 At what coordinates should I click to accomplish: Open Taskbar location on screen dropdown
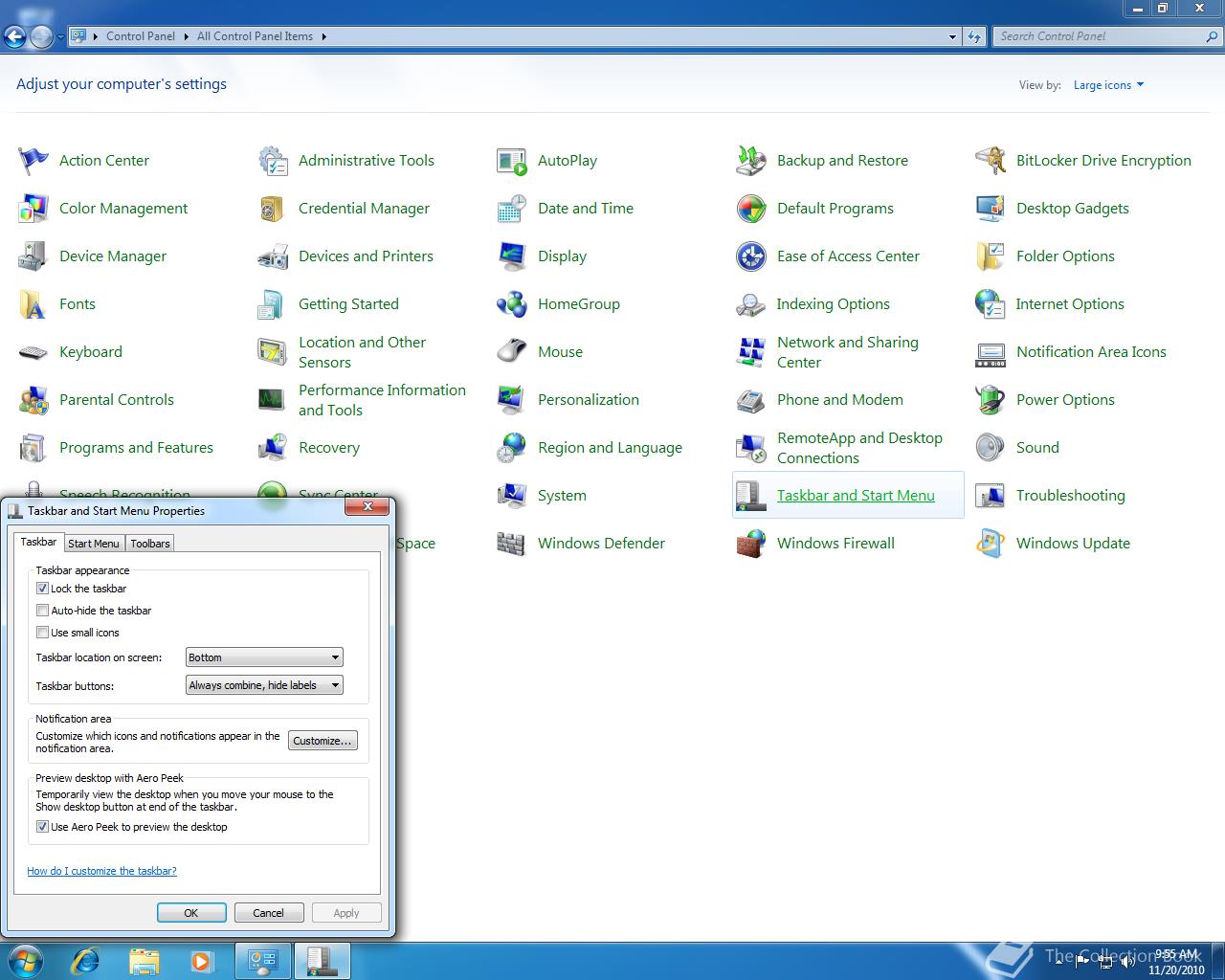264,657
